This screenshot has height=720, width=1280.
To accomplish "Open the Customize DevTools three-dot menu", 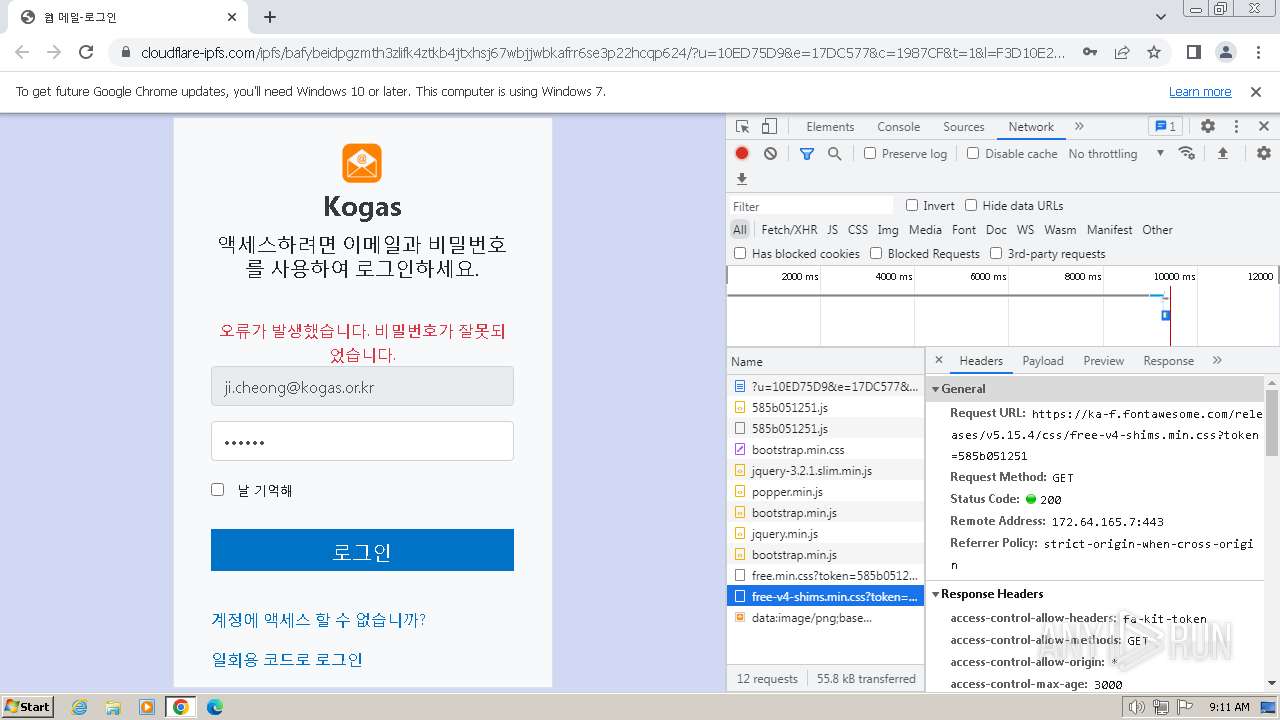I will (x=1236, y=127).
